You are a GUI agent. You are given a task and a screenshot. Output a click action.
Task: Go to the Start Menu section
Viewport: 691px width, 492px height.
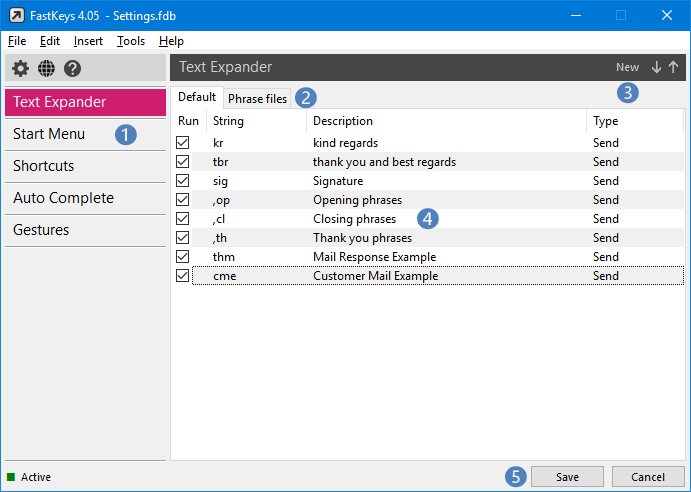pyautogui.click(x=49, y=134)
